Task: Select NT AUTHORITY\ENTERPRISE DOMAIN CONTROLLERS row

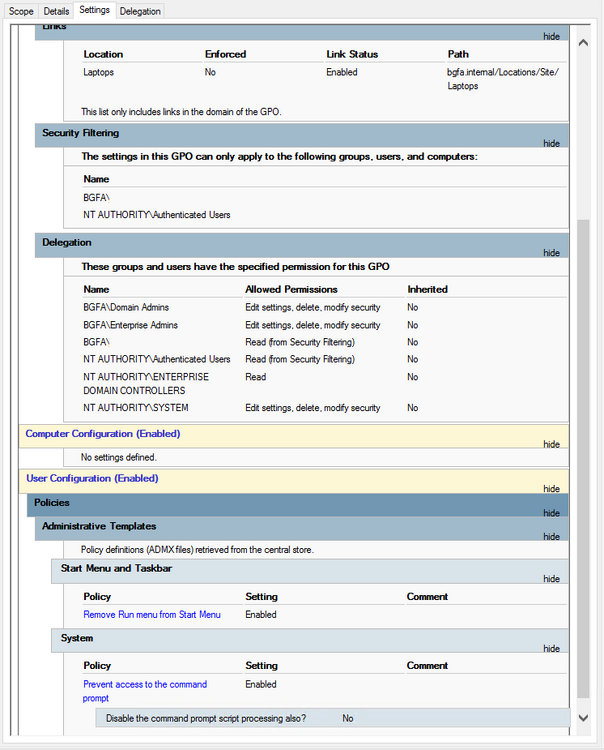Action: [324, 384]
